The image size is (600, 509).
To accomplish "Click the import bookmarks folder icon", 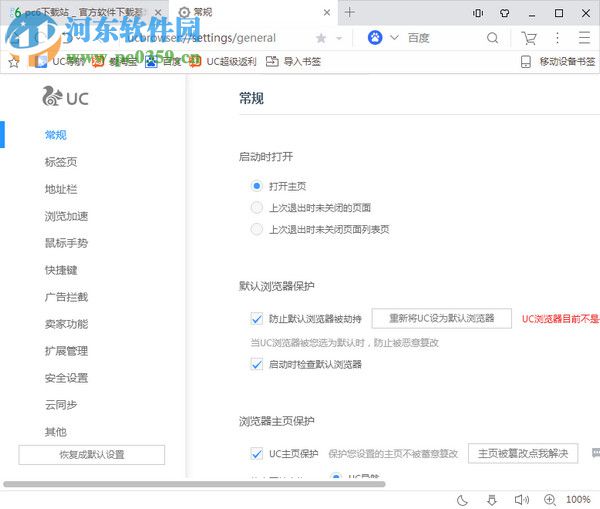I will click(x=272, y=61).
